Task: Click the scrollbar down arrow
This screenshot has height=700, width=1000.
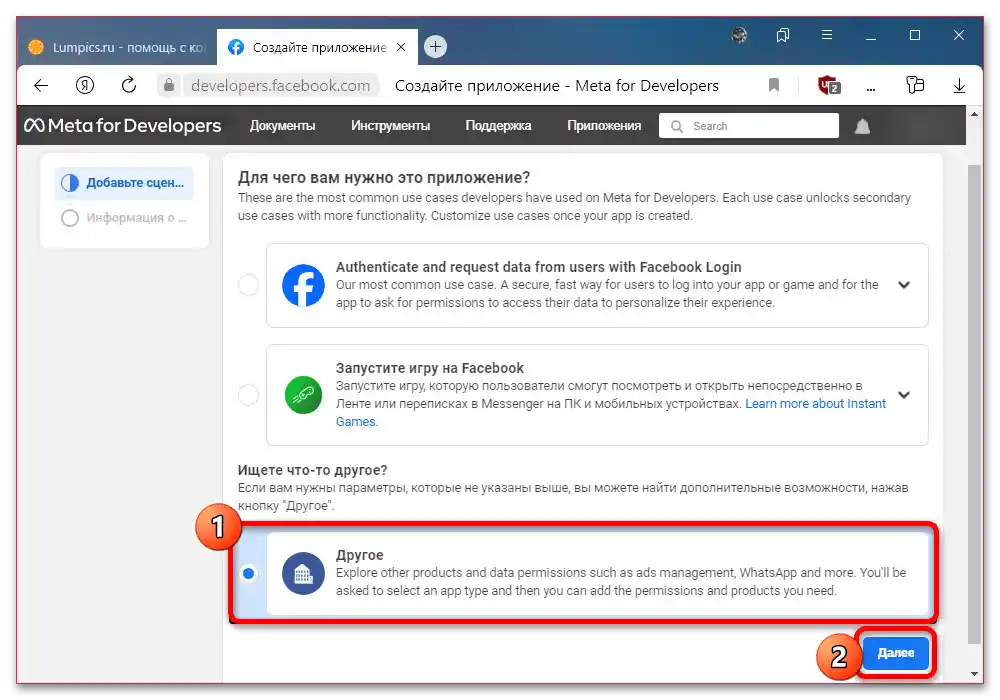Action: pyautogui.click(x=974, y=673)
